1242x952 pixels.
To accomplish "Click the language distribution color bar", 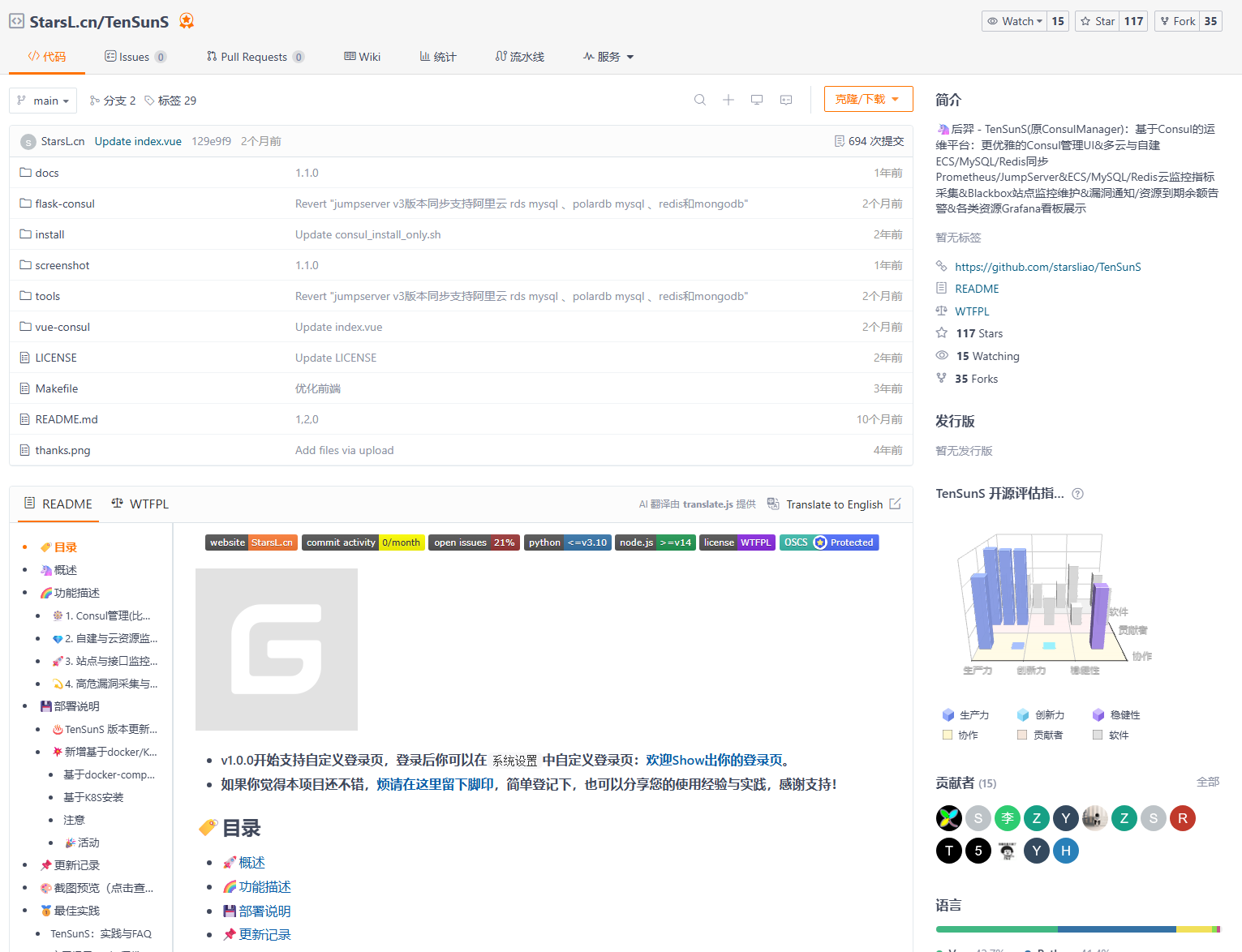I will coord(1077,929).
